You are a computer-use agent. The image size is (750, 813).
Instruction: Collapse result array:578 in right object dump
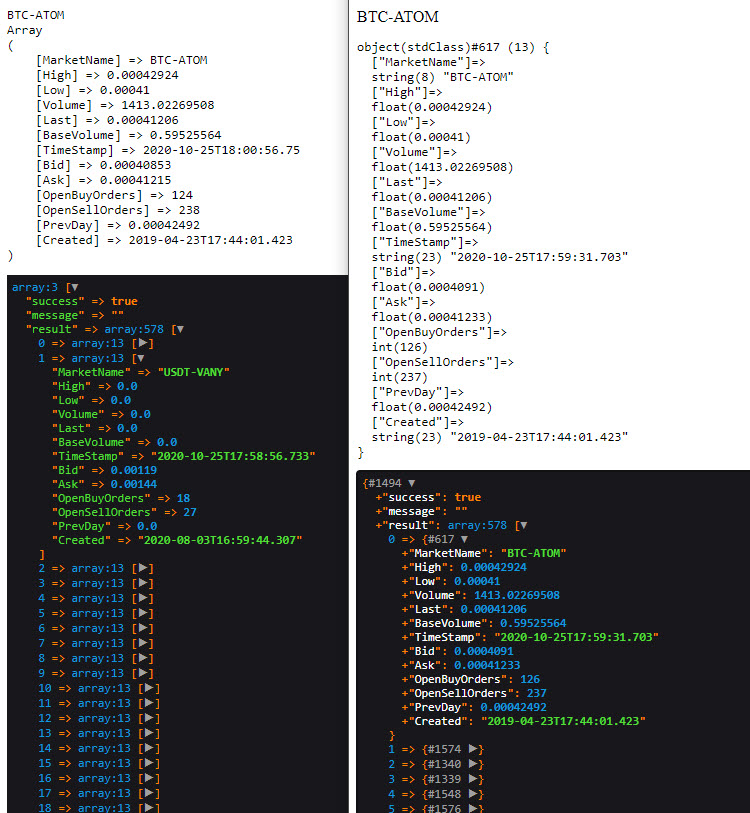[522, 525]
